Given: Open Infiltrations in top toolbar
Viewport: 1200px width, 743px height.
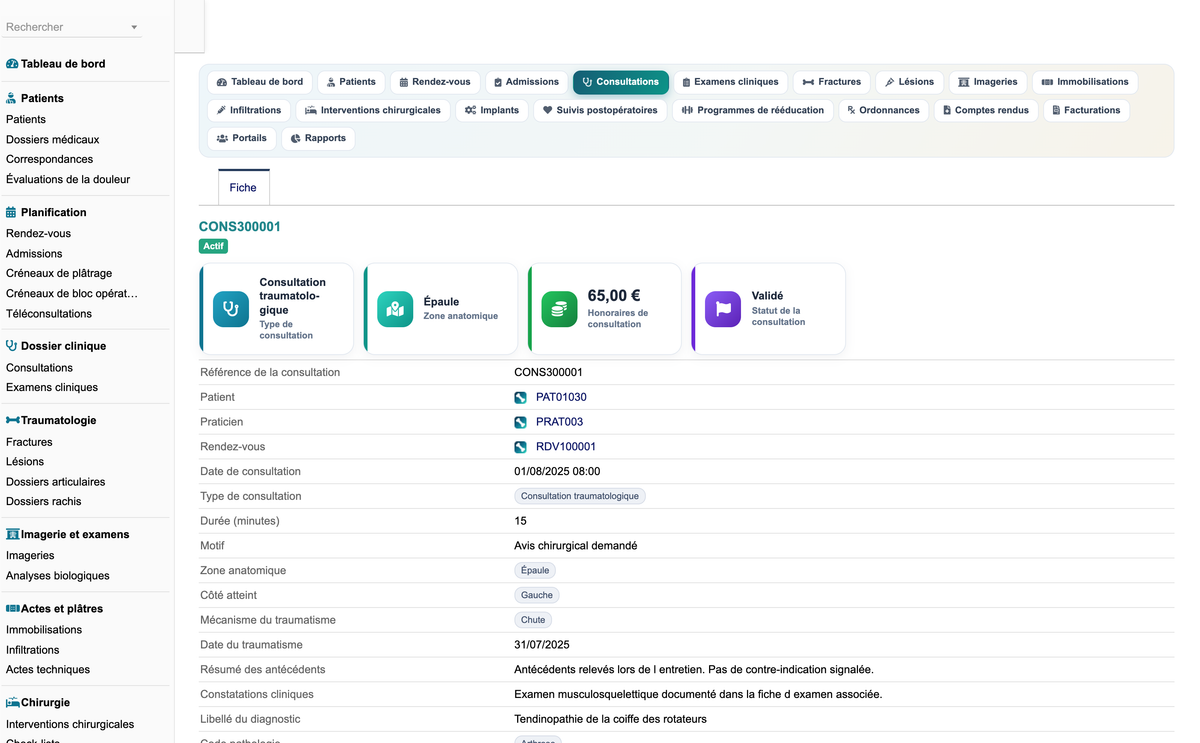Looking at the screenshot, I should (x=249, y=110).
